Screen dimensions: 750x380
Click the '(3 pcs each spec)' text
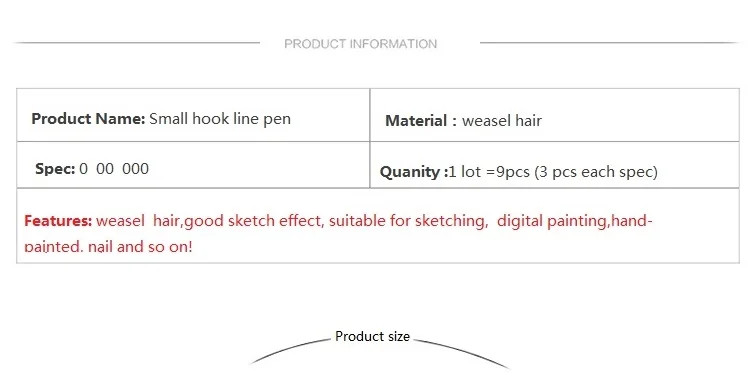[x=596, y=172]
